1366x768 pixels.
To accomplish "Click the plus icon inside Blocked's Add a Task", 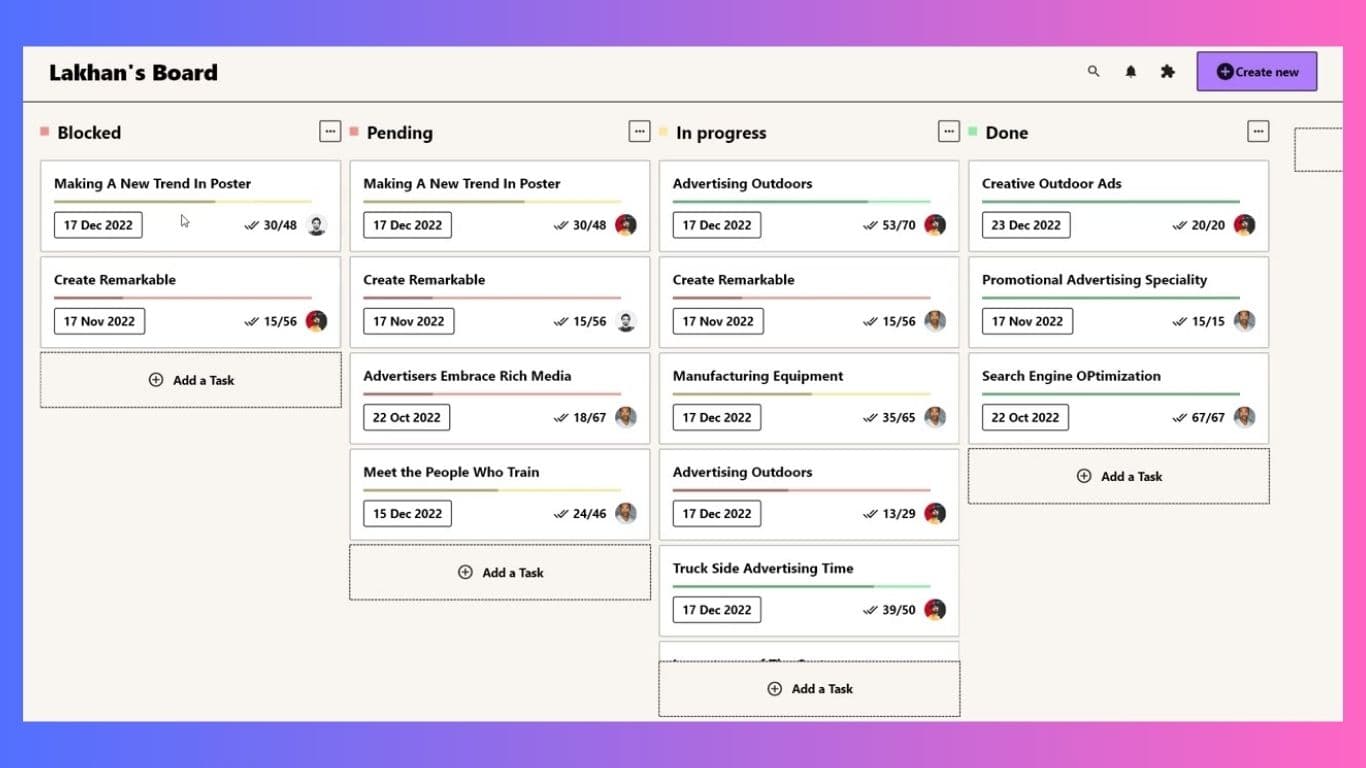I will click(x=155, y=380).
